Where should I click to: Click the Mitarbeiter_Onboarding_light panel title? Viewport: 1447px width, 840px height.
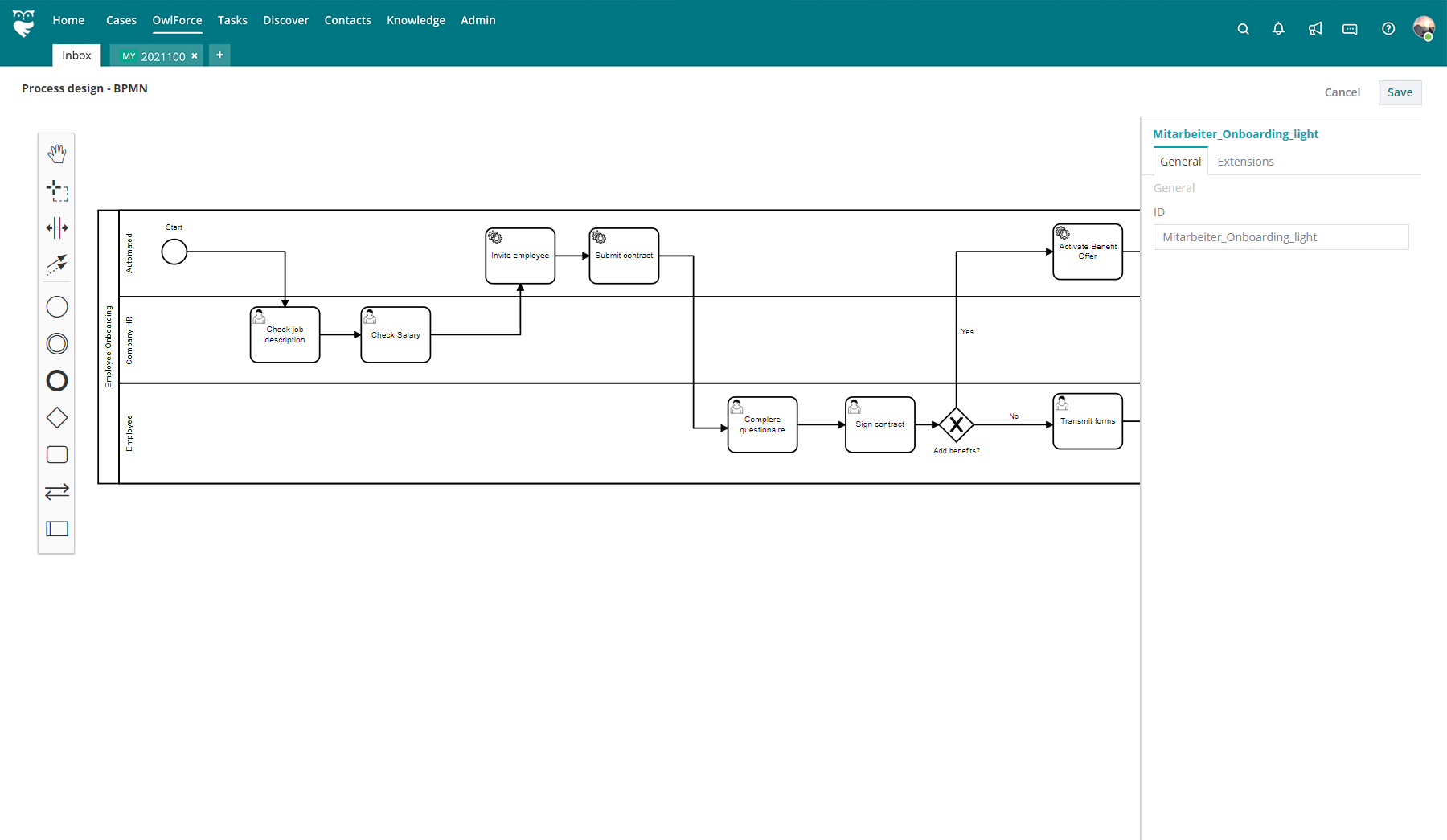pyautogui.click(x=1236, y=134)
